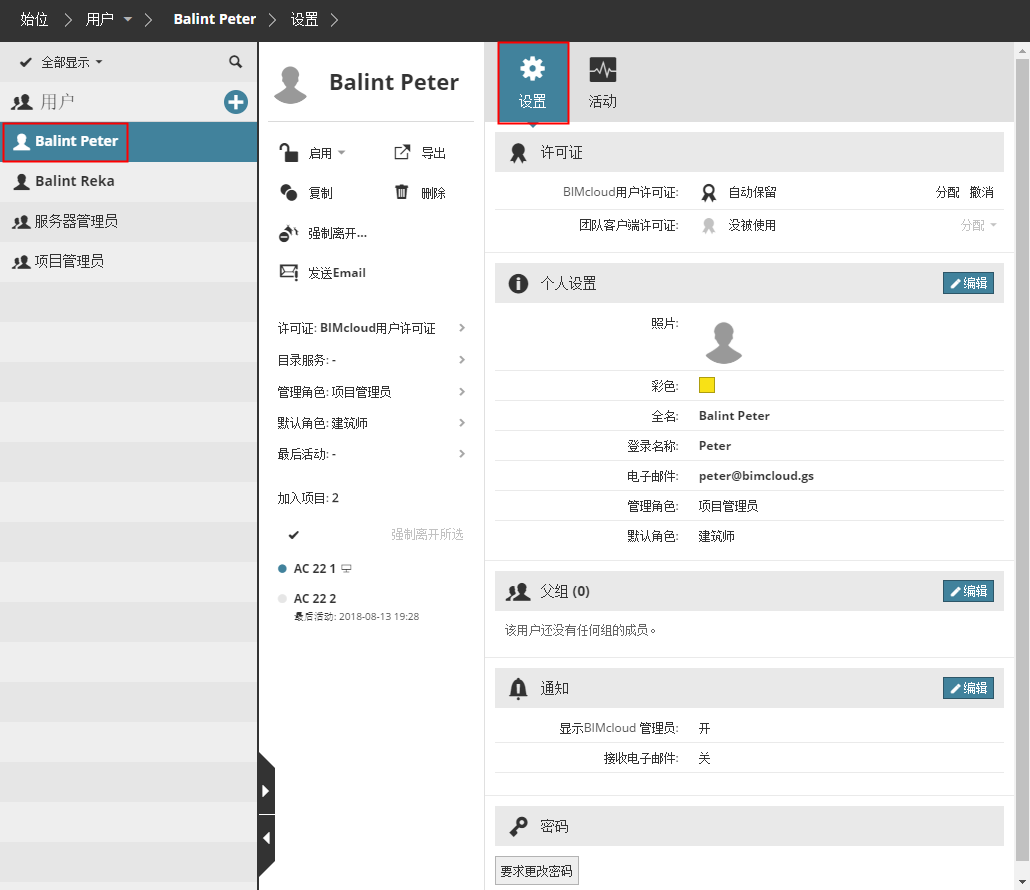Click the 登录名称 value Peter

(715, 445)
